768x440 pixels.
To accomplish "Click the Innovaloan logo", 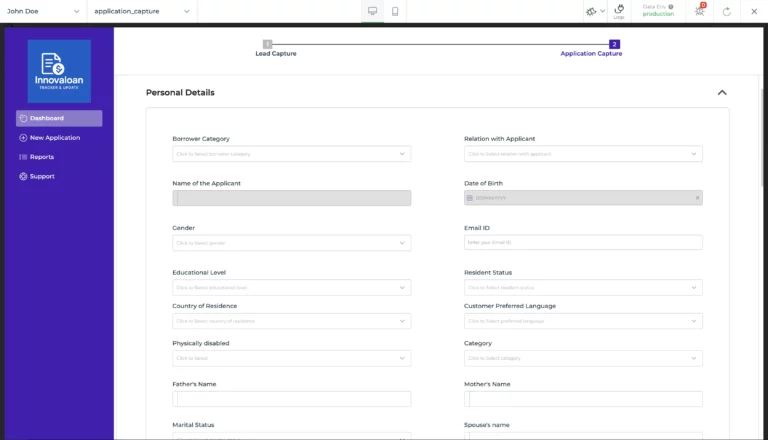I will tap(59, 71).
